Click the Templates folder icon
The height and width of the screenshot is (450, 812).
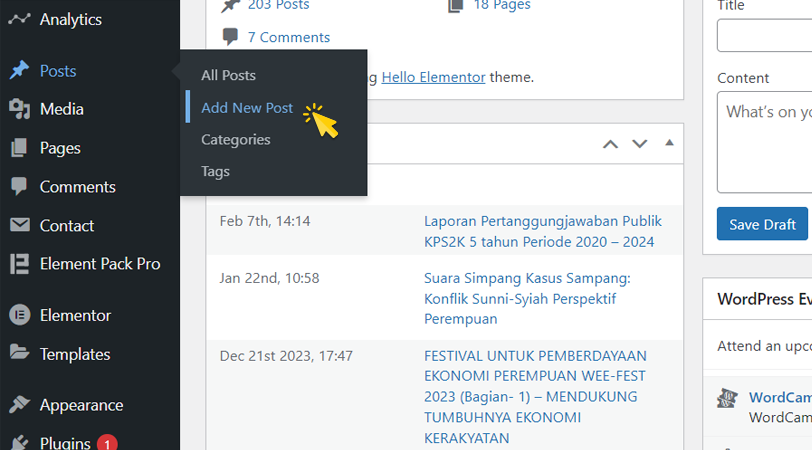[19, 354]
